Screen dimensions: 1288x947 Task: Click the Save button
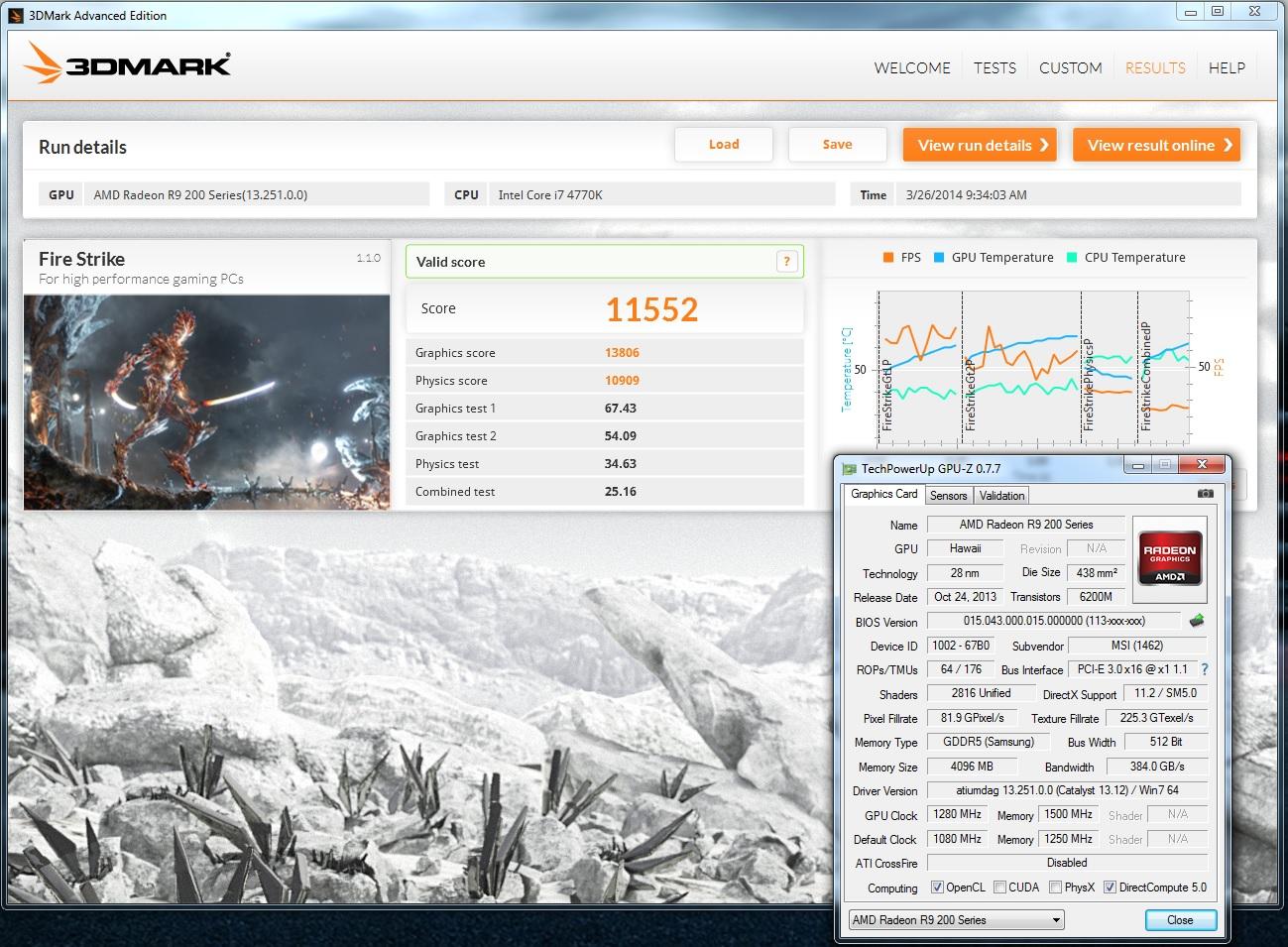[x=837, y=145]
